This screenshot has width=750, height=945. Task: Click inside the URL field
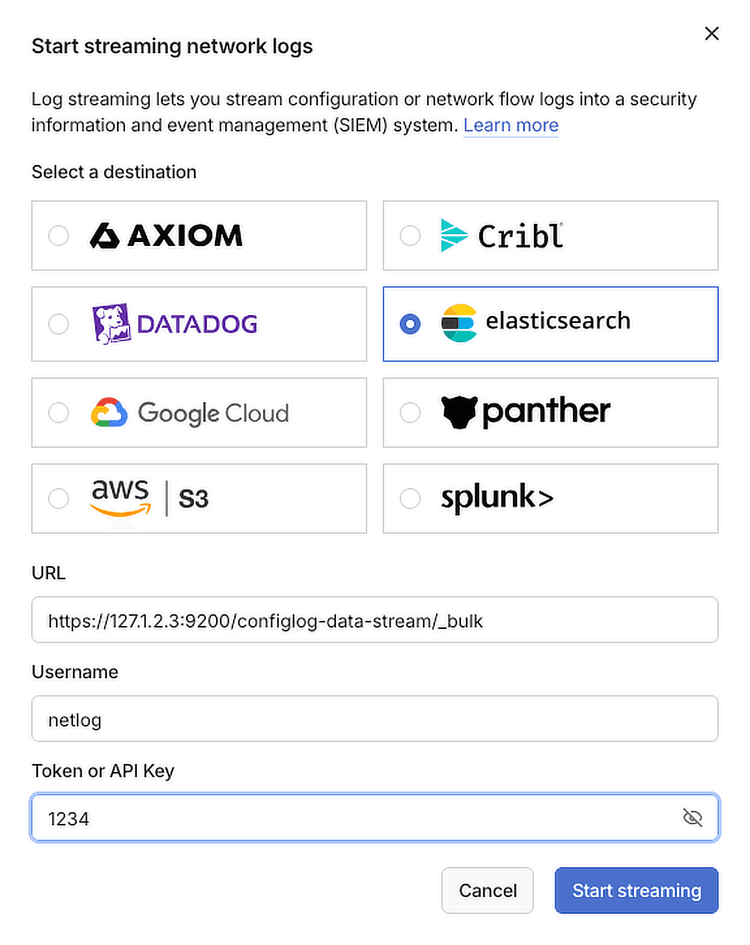tap(375, 619)
